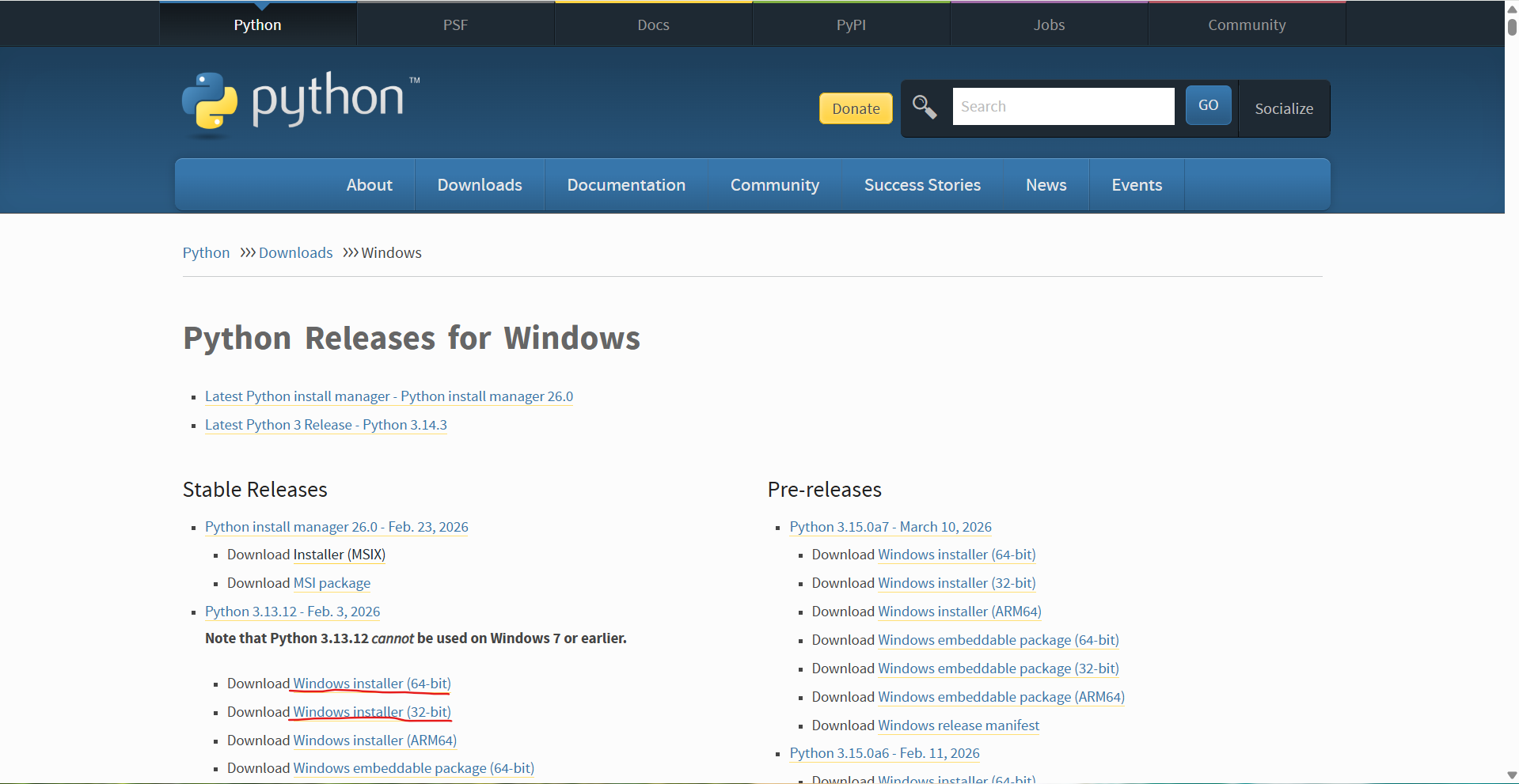The width and height of the screenshot is (1519, 784).
Task: Click the Donate button
Action: tap(856, 108)
